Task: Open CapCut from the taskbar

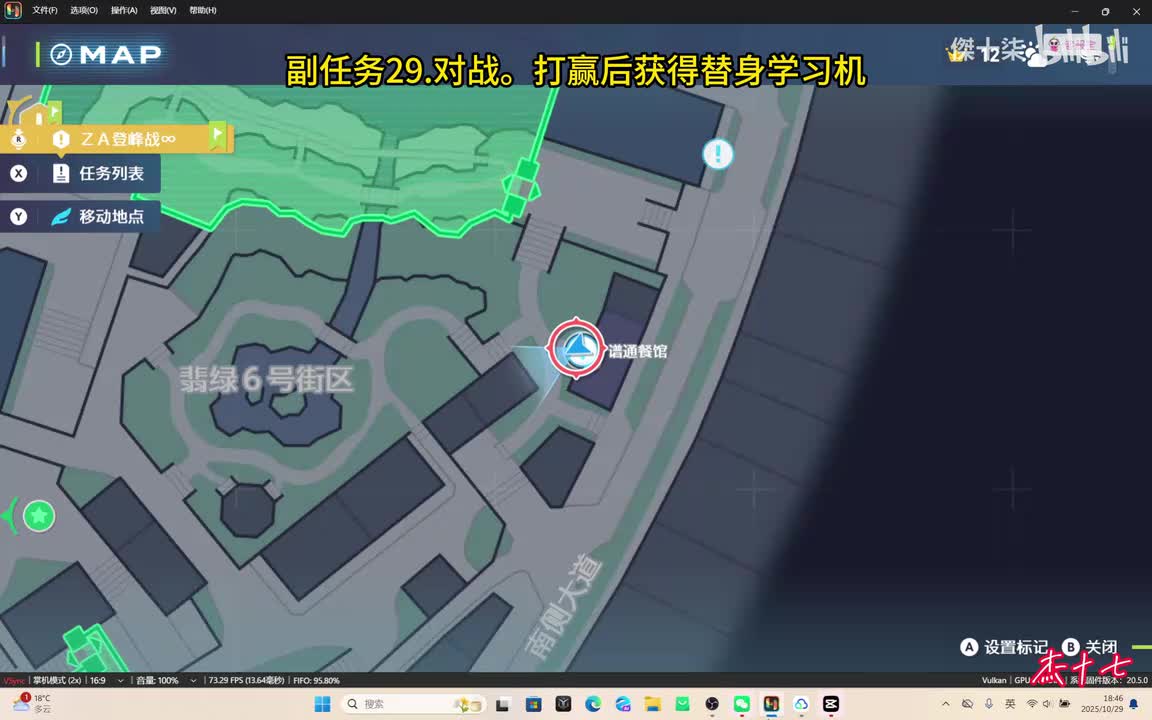Action: (831, 704)
